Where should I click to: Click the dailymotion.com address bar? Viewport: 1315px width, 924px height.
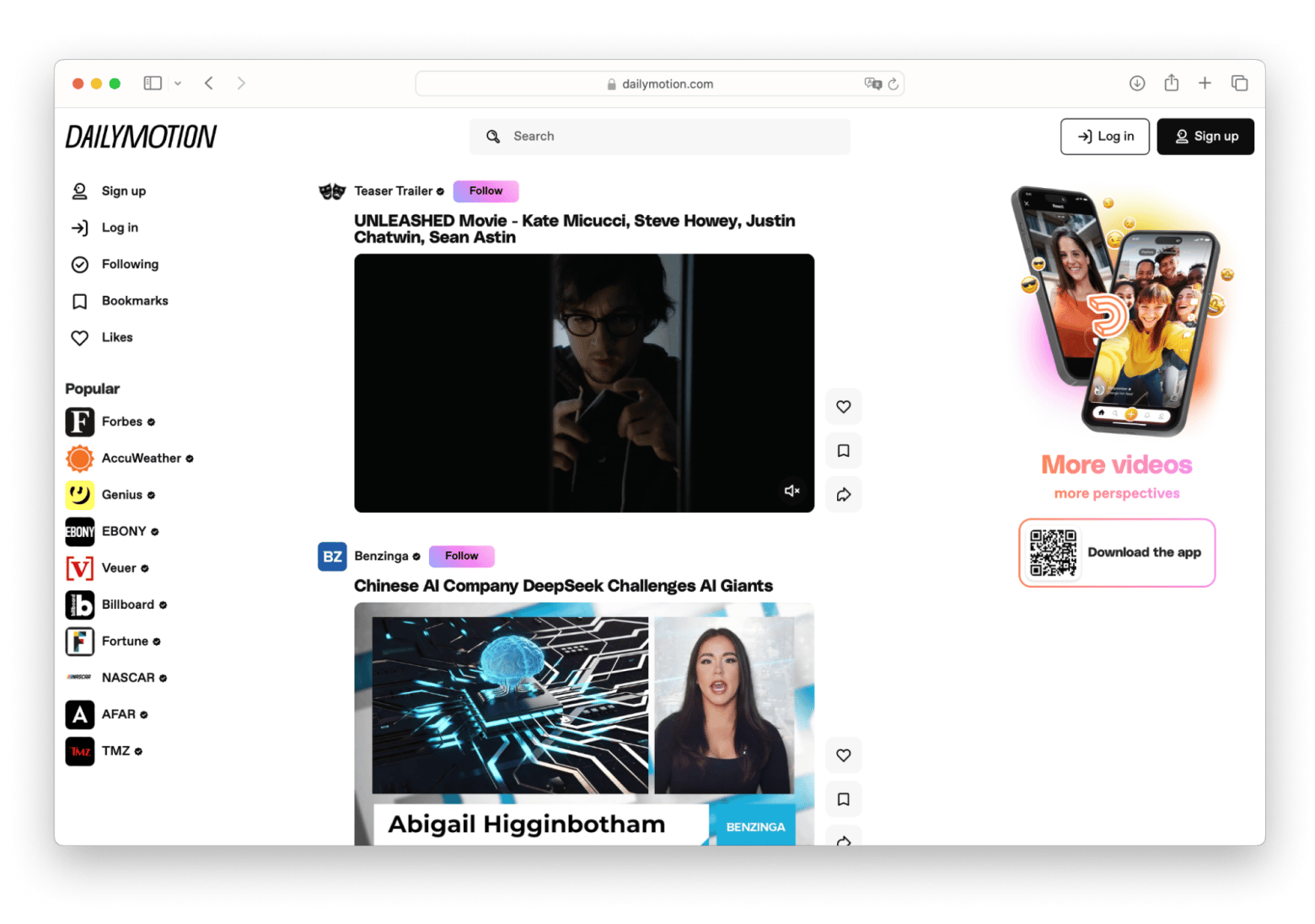pos(659,83)
